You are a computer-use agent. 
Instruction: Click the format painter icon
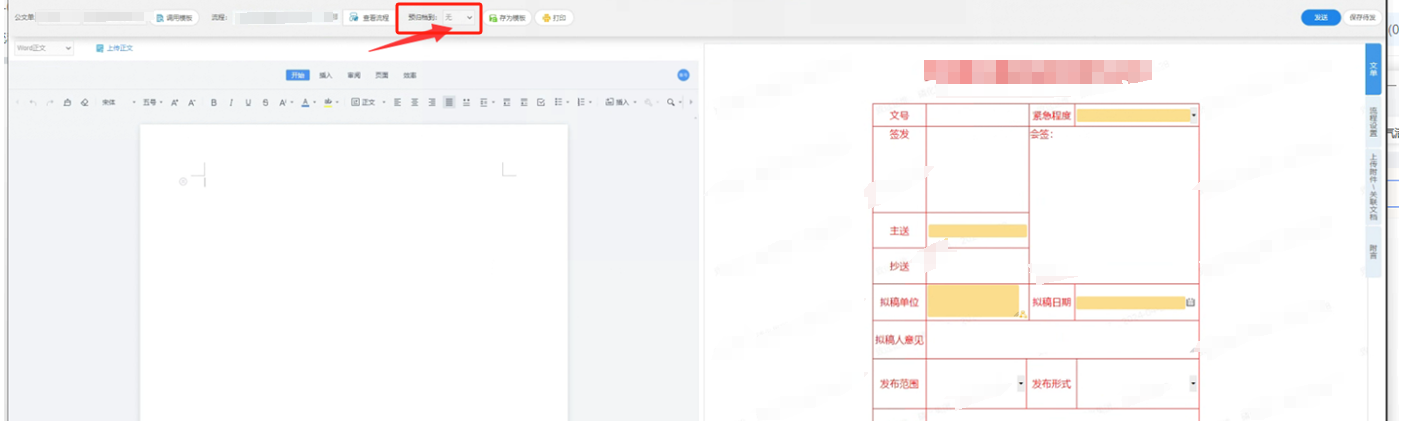coord(67,102)
